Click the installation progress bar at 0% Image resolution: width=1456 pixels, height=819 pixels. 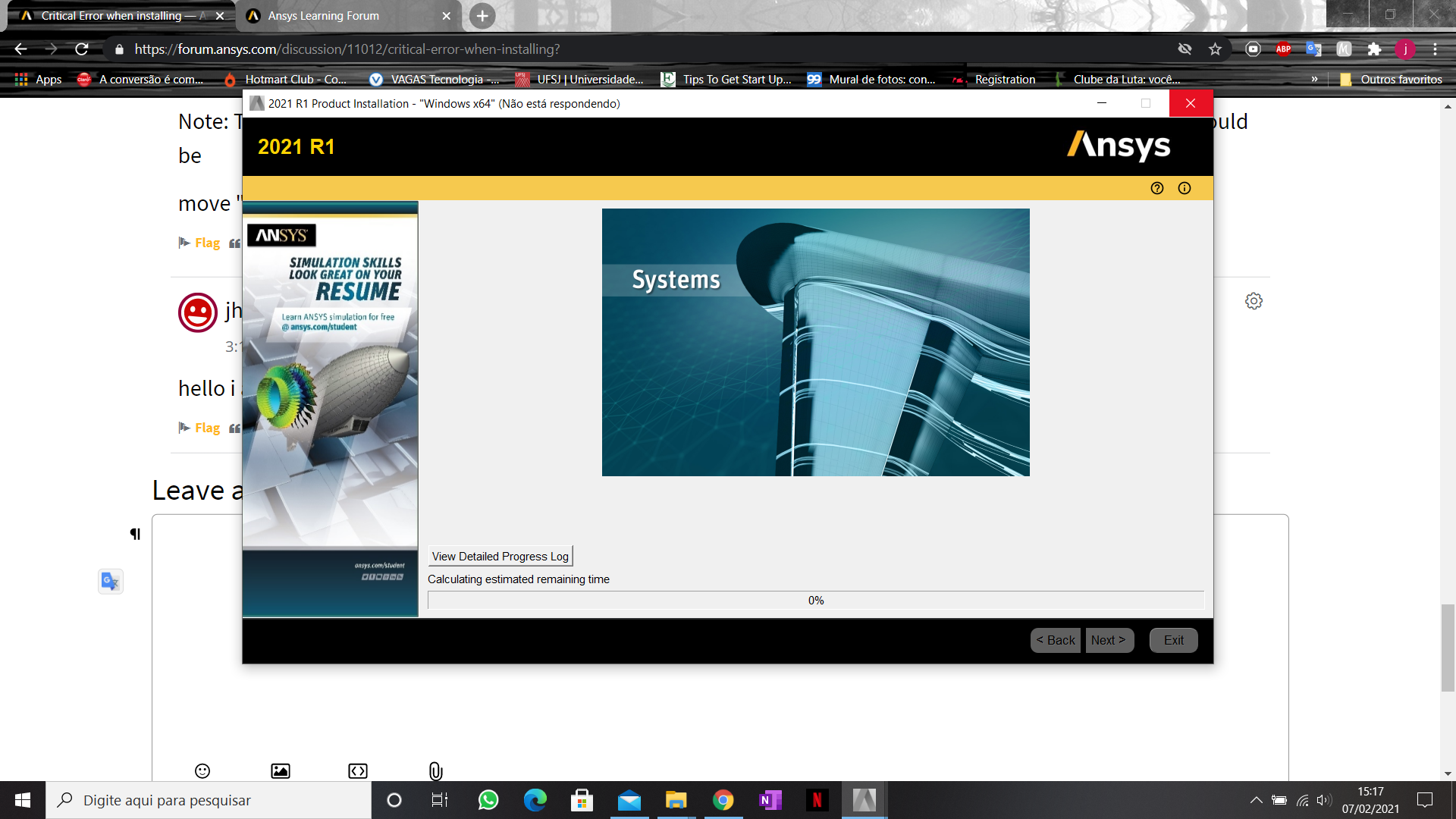pyautogui.click(x=815, y=601)
